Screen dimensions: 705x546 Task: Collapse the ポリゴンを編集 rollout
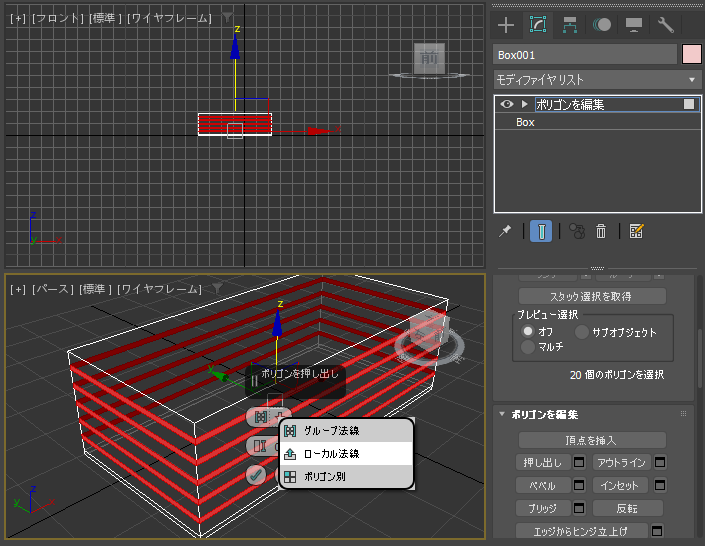502,414
